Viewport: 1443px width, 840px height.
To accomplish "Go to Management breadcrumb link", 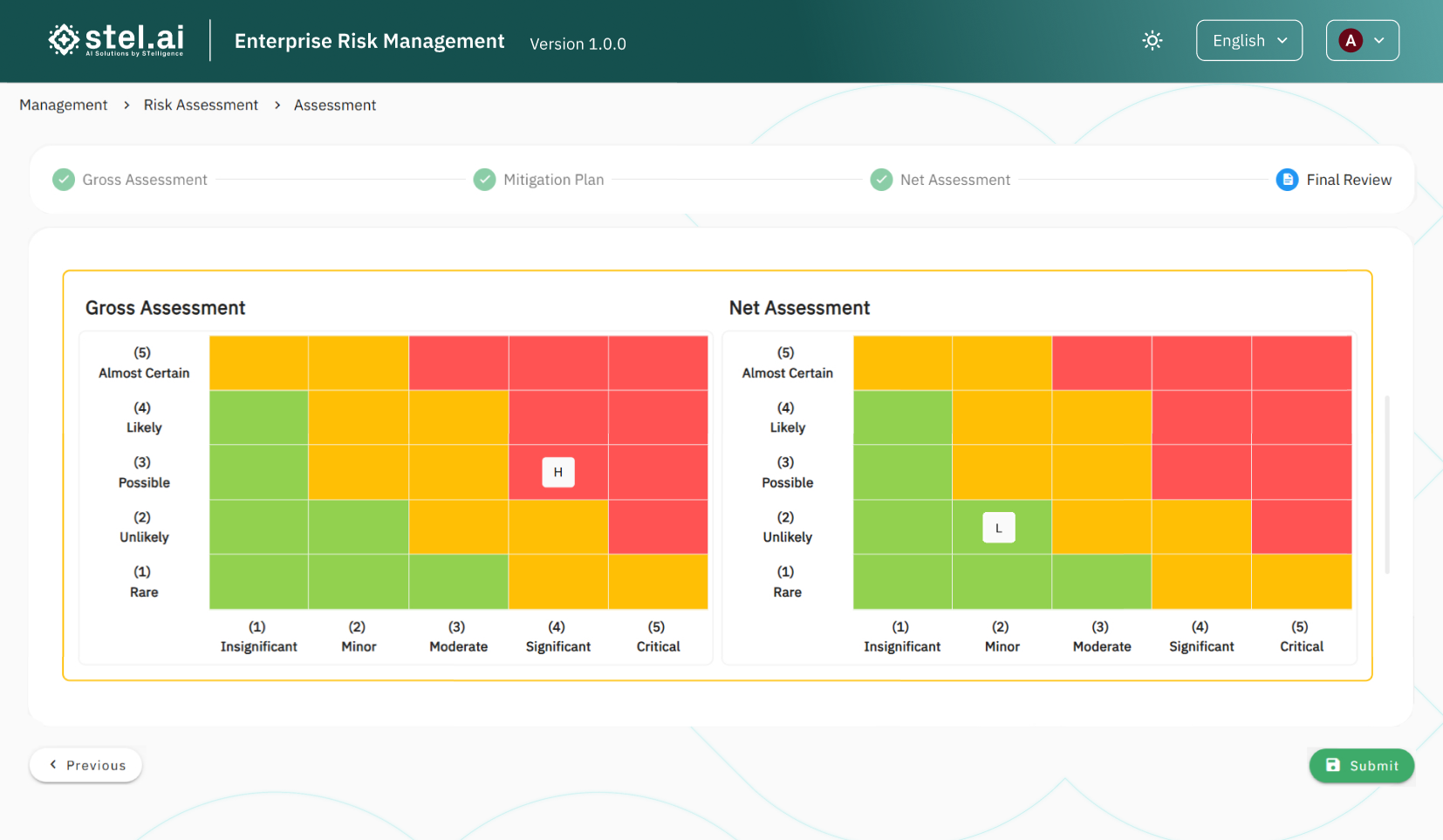I will [64, 106].
